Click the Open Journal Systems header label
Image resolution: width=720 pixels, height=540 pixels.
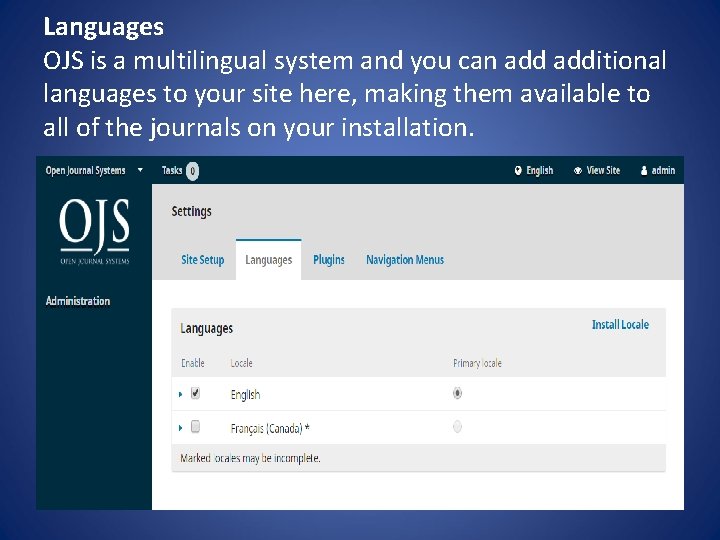click(85, 170)
